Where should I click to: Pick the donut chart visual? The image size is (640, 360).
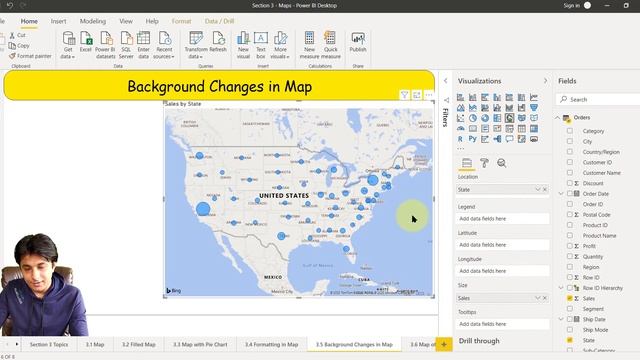click(x=485, y=118)
